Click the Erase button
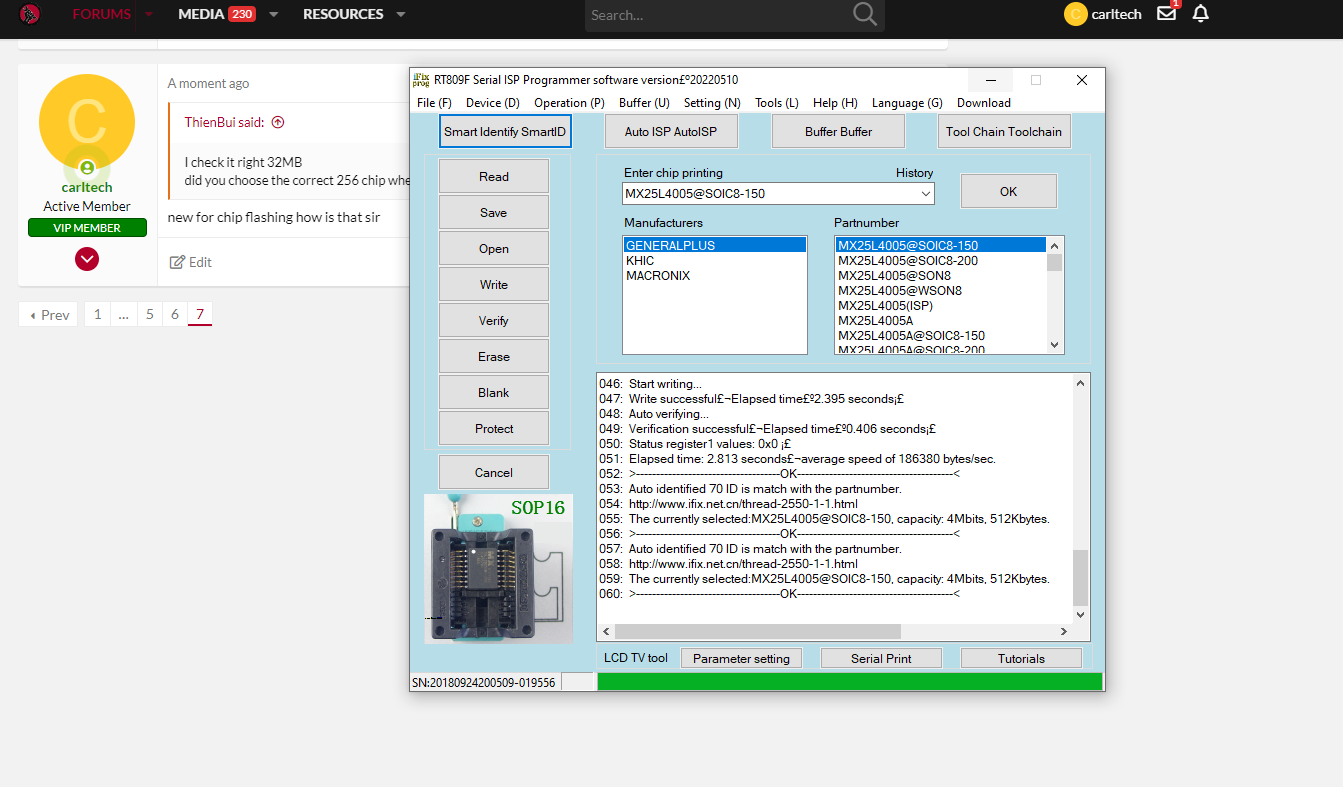 pos(494,356)
